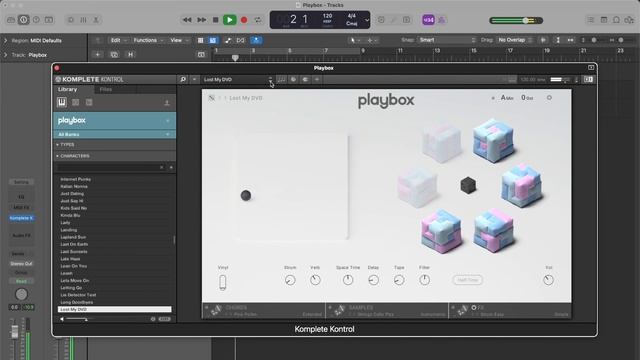Viewport: 640px width, 360px height.
Task: Switch to the Library tab
Action: [x=67, y=89]
